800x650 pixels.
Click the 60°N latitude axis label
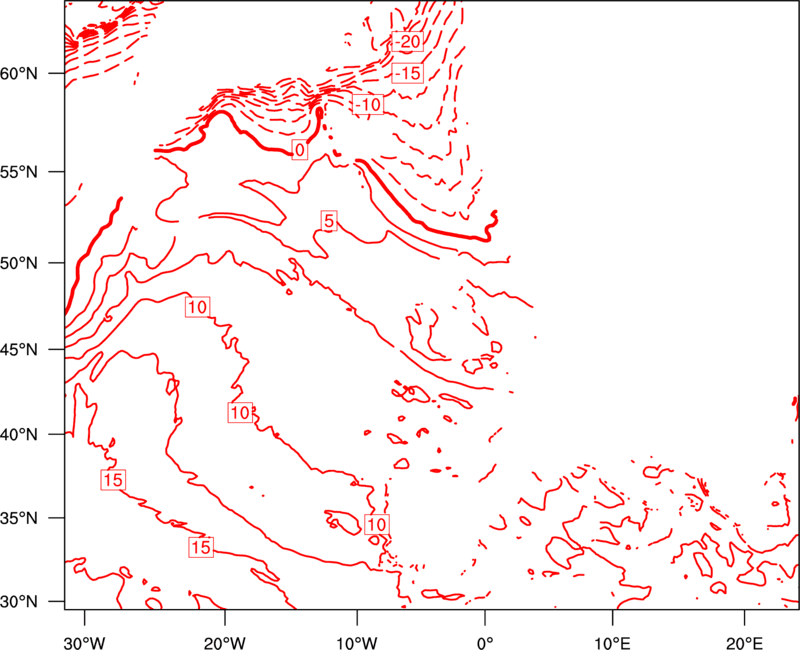[x=19, y=74]
